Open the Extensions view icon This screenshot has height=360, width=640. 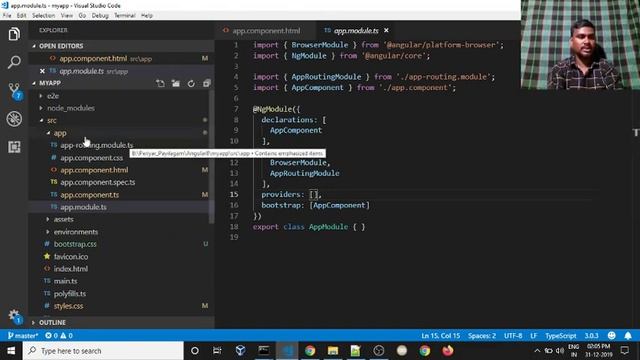(14, 147)
